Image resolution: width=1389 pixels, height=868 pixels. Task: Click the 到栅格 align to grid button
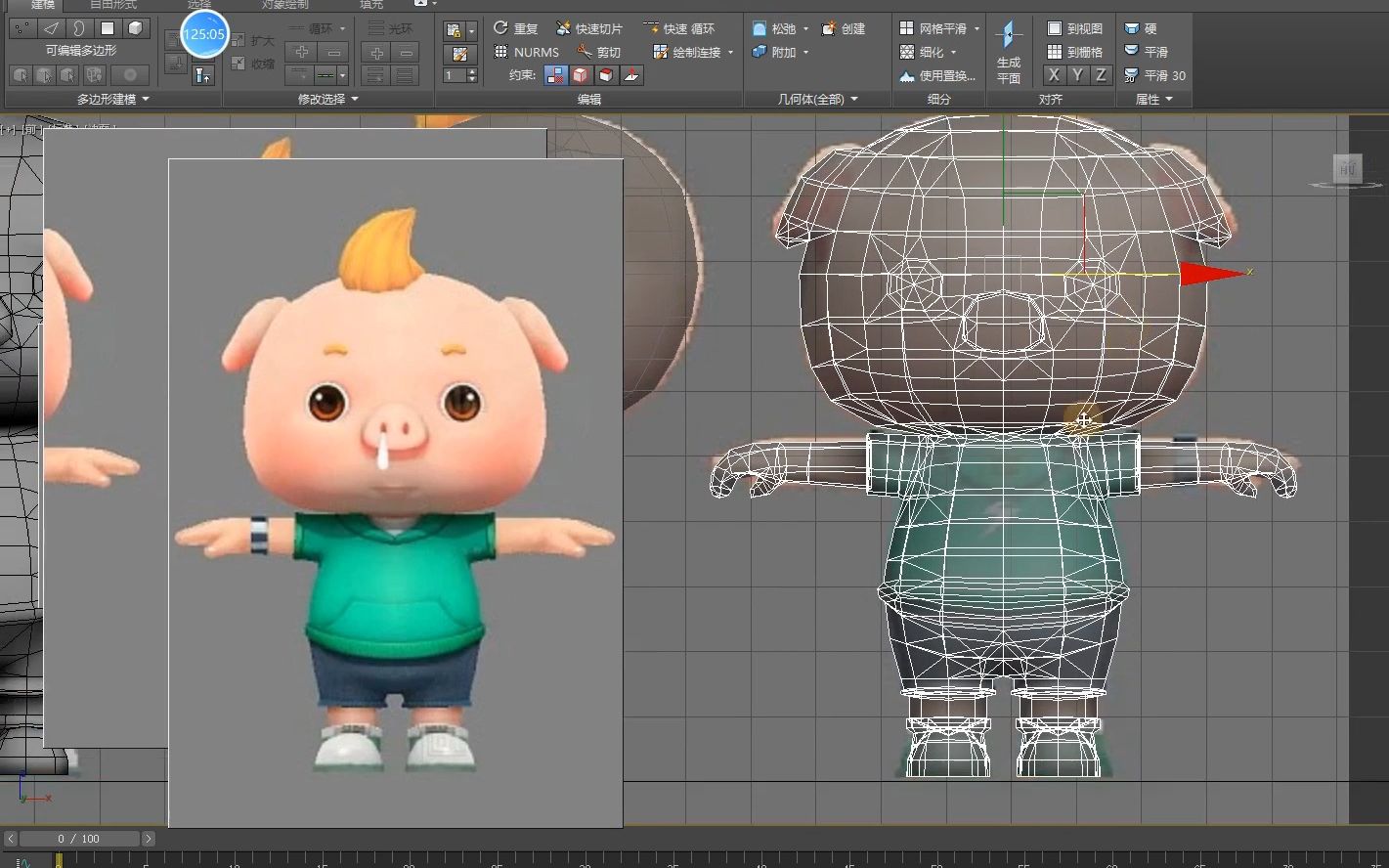click(x=1074, y=52)
